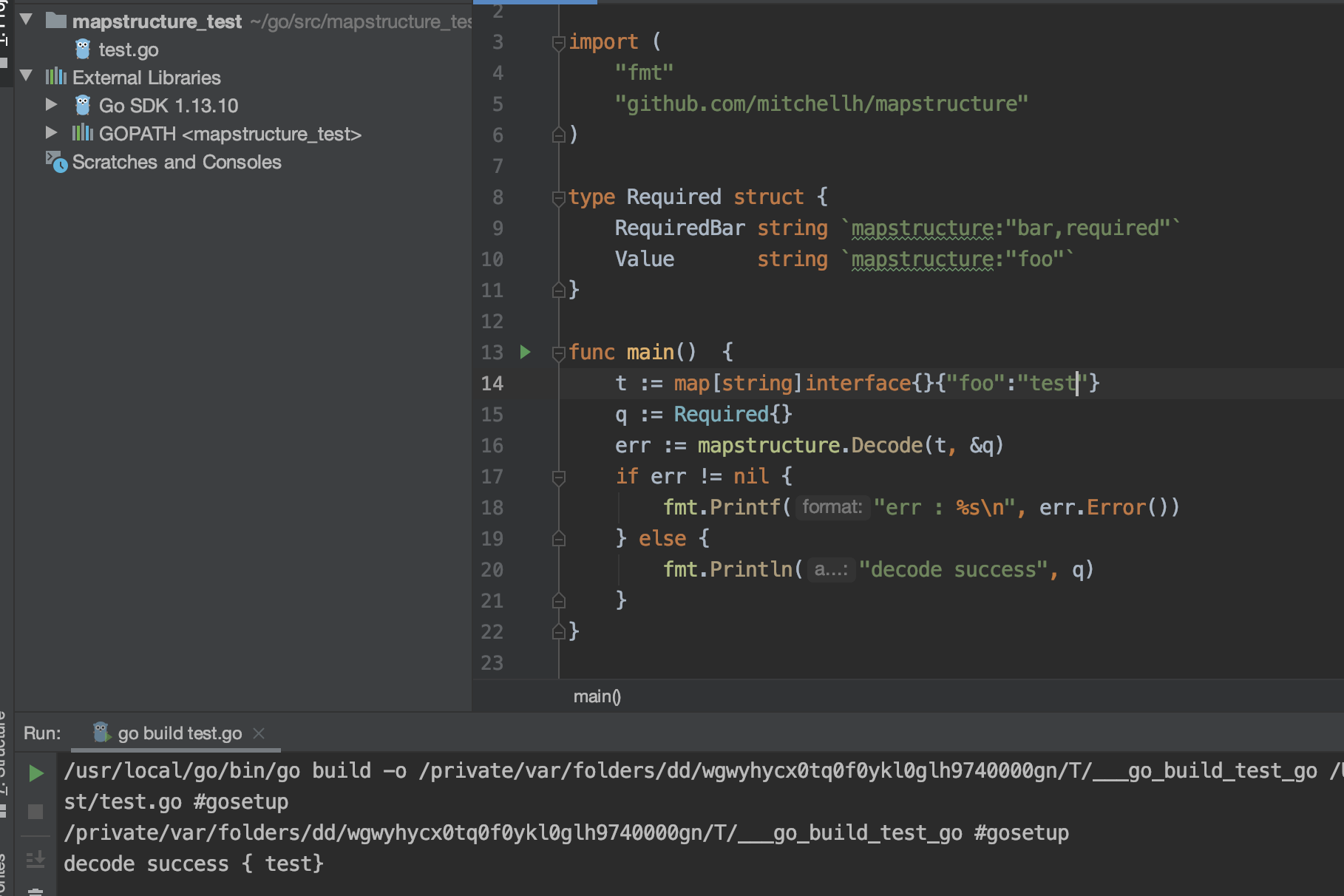This screenshot has height=896, width=1344.
Task: Click the RequiredBar field name
Action: [679, 228]
